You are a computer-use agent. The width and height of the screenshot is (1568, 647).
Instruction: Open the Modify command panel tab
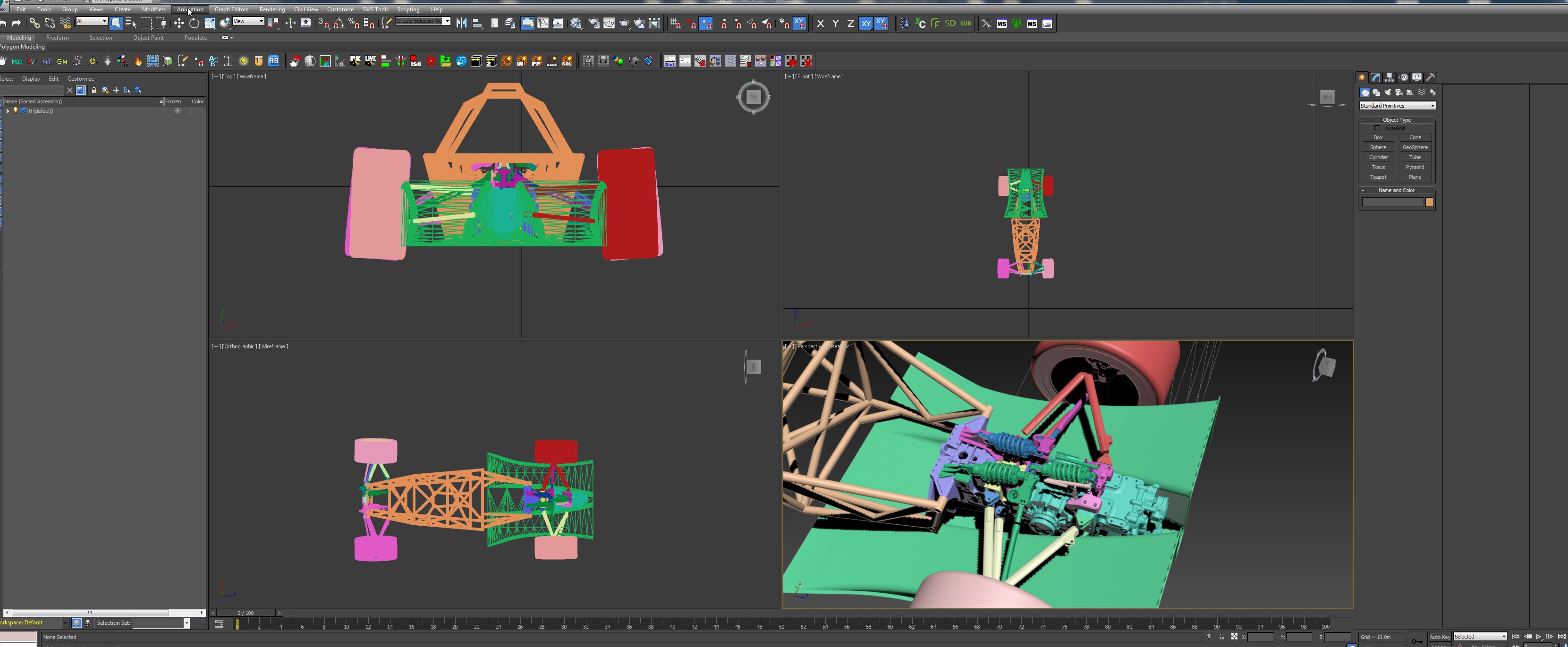[x=1376, y=77]
